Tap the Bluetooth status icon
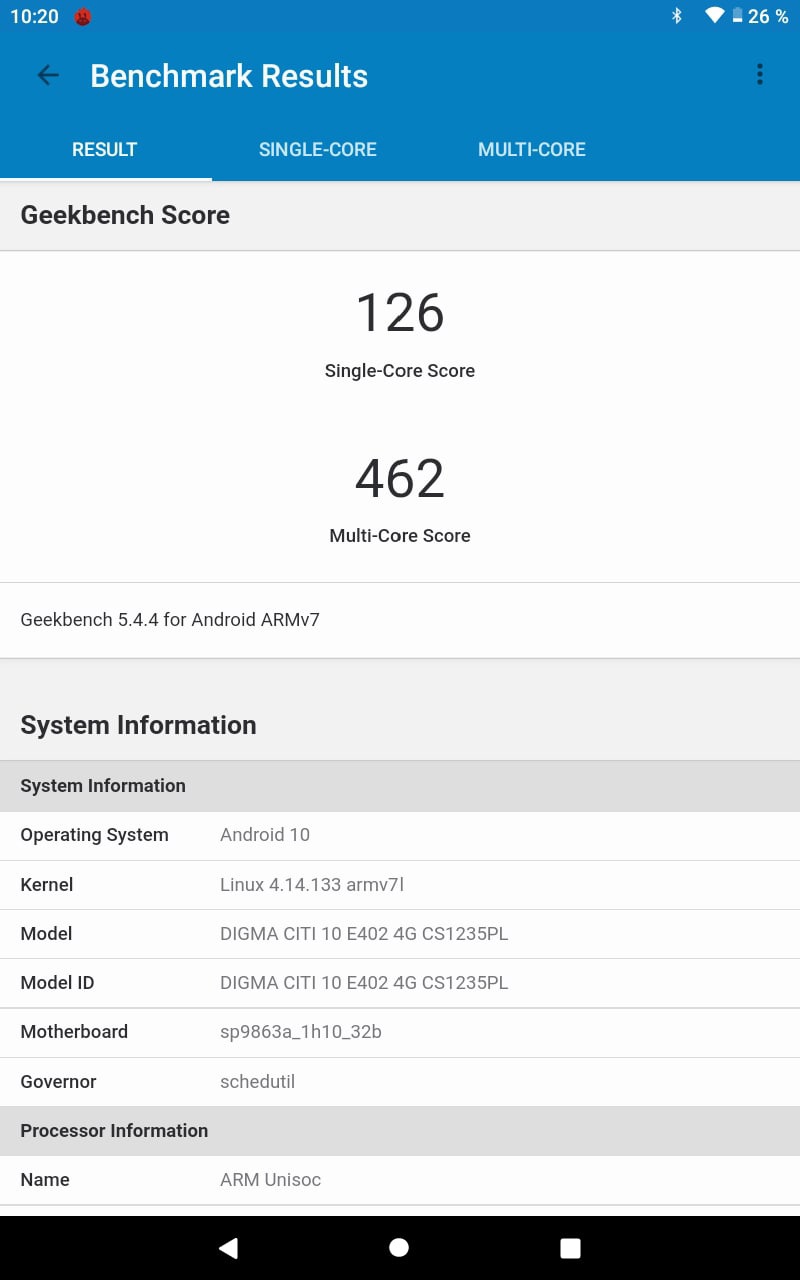 [677, 16]
